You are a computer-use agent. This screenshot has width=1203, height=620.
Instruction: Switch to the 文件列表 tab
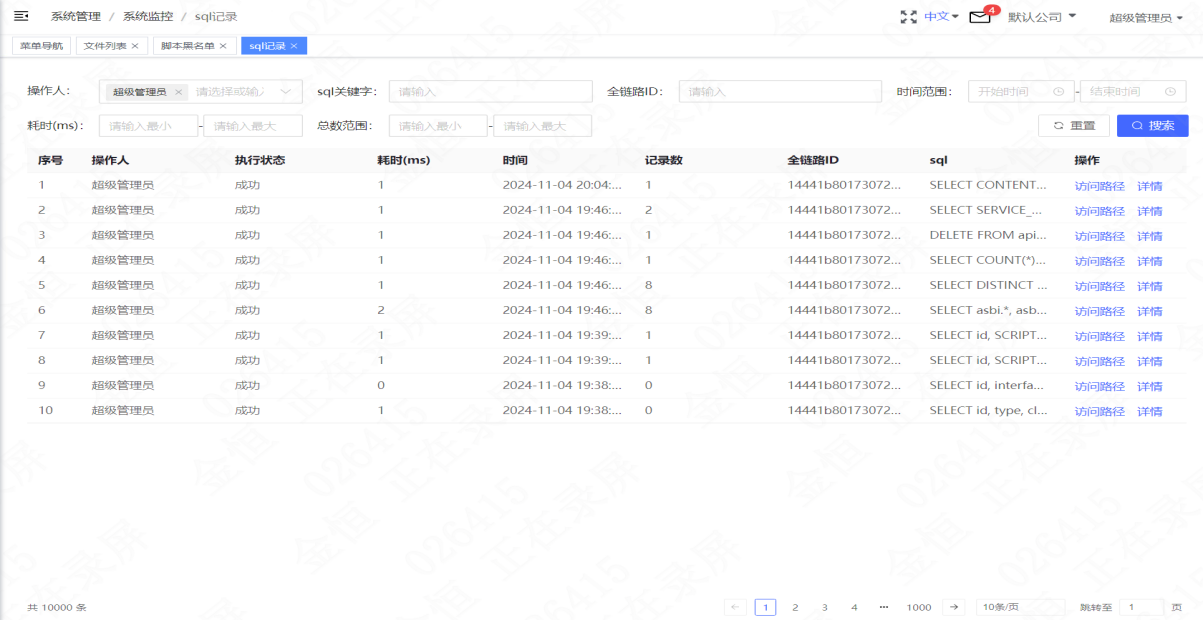point(105,46)
